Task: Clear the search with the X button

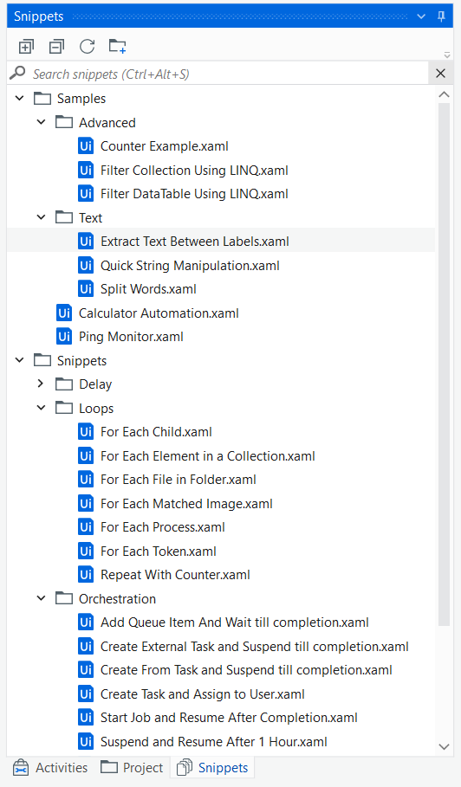Action: coord(441,73)
